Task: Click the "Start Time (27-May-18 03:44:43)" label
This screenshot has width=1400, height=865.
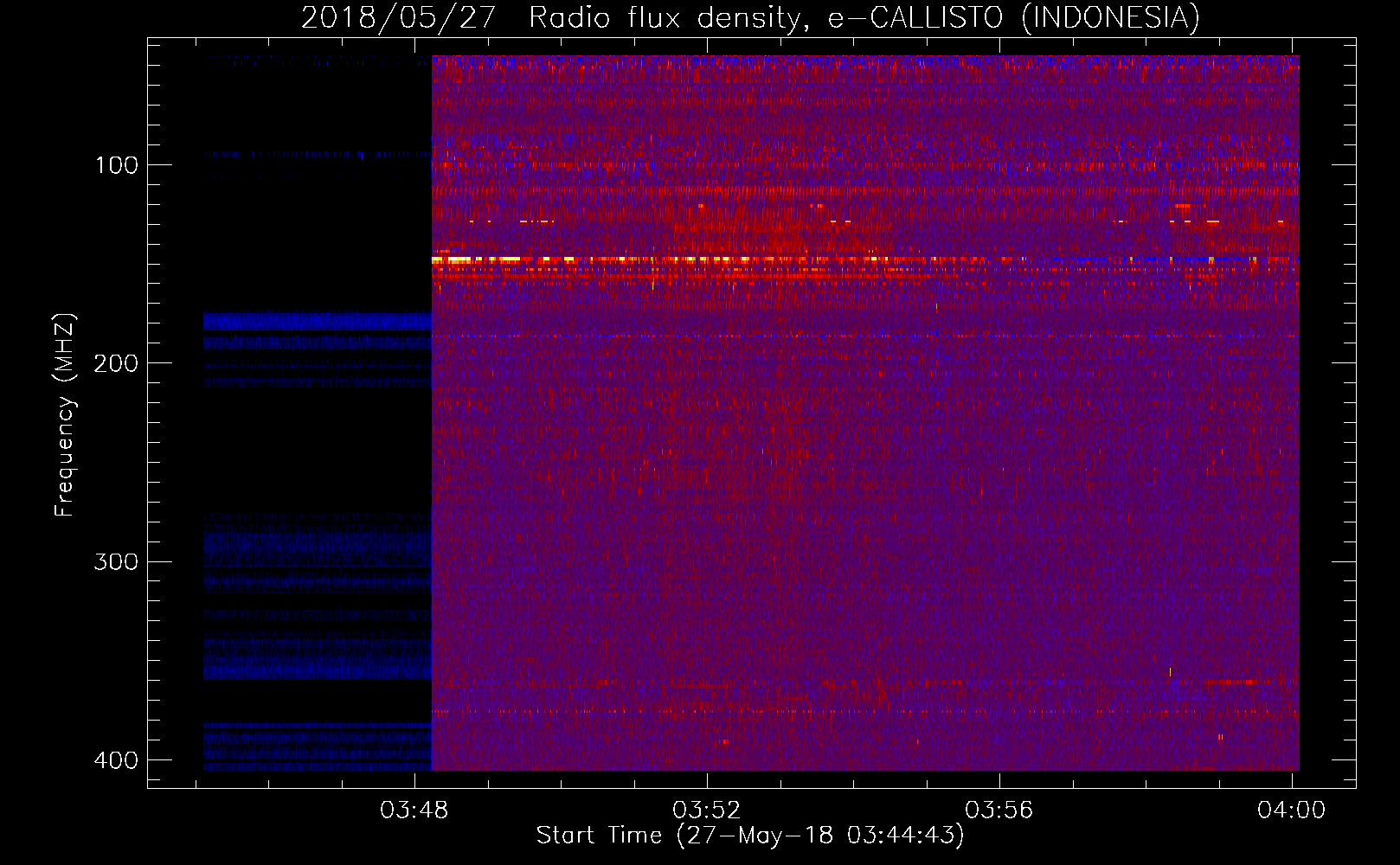Action: [x=750, y=836]
